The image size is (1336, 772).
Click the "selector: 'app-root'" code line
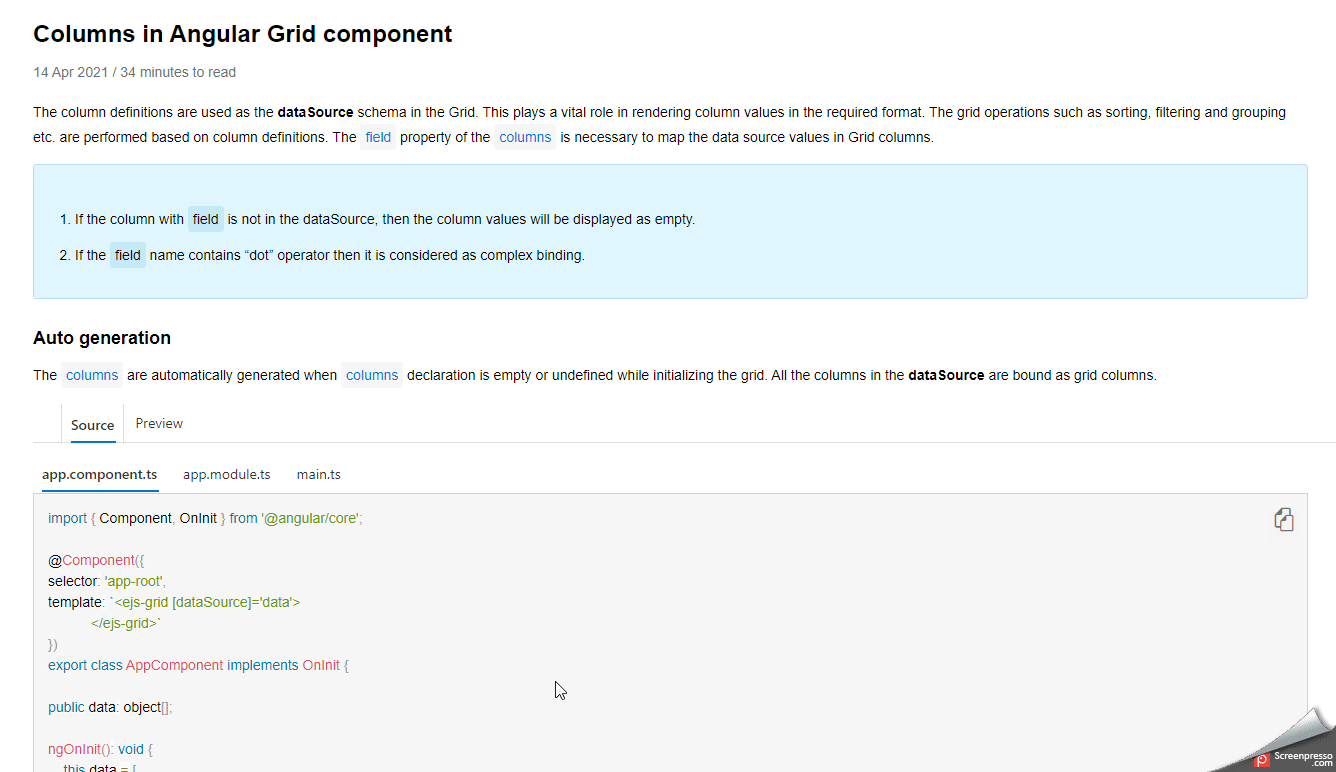coord(107,581)
